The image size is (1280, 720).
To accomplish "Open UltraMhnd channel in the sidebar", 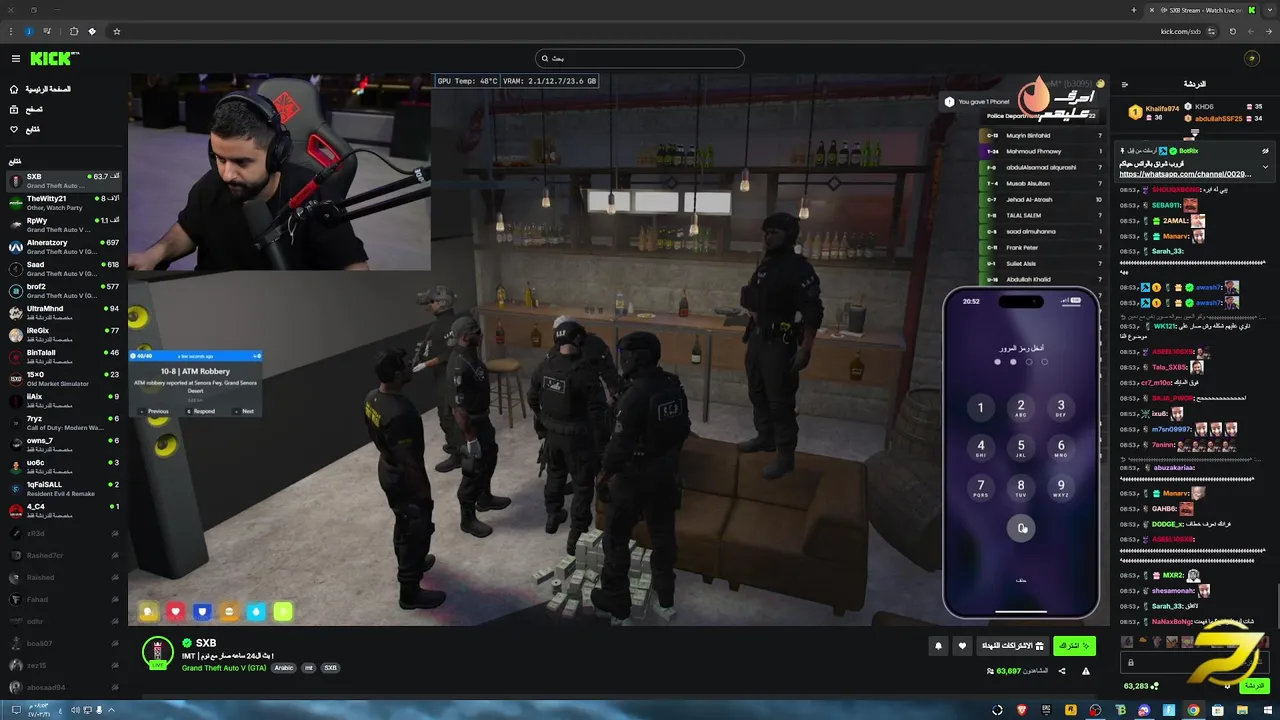I will click(x=64, y=313).
